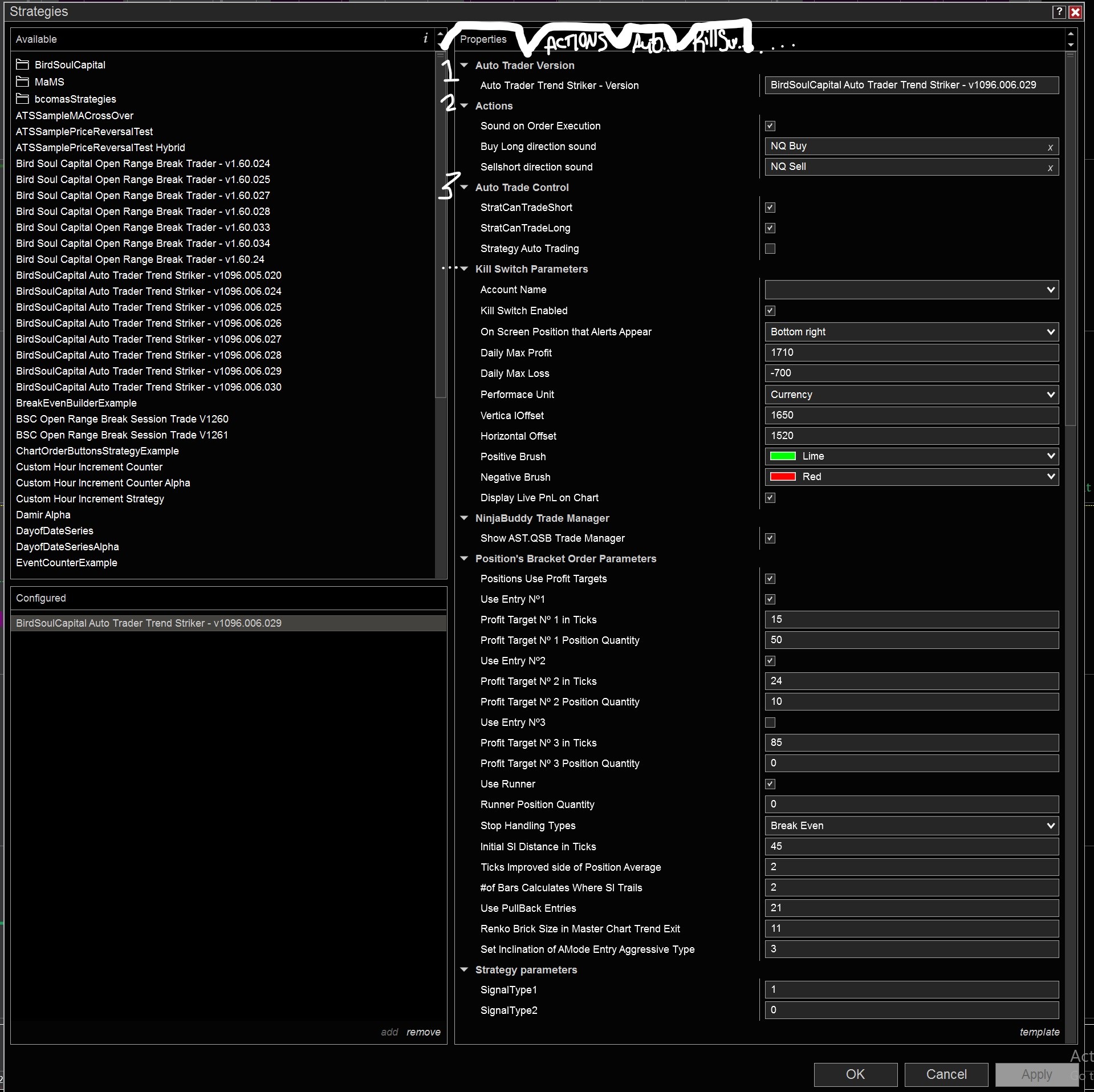Screen dimensions: 1094x1092
Task: Select Trend Striker v1096.006.030 in Available
Action: (x=149, y=387)
